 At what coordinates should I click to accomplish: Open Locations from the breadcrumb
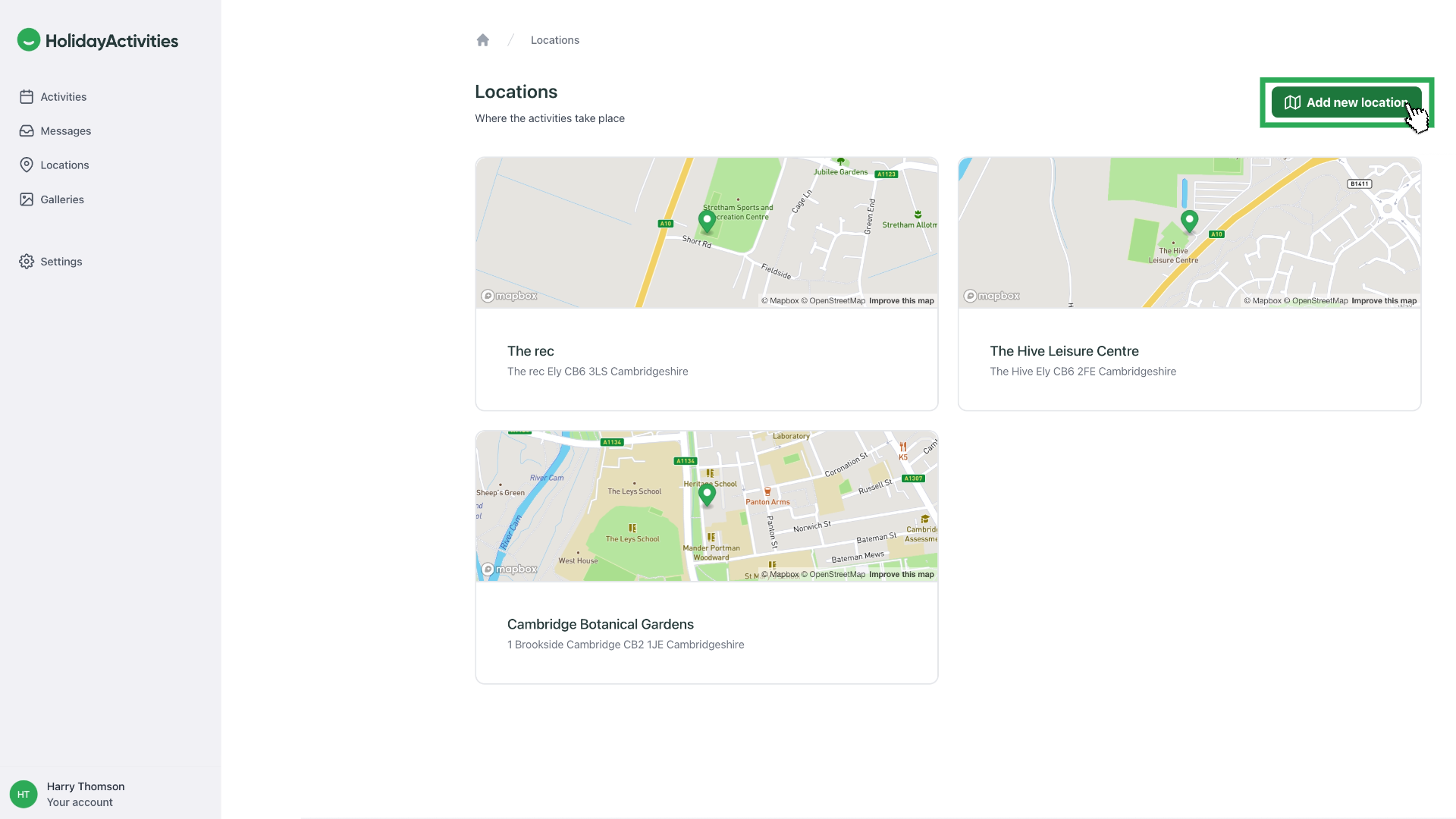pyautogui.click(x=554, y=39)
